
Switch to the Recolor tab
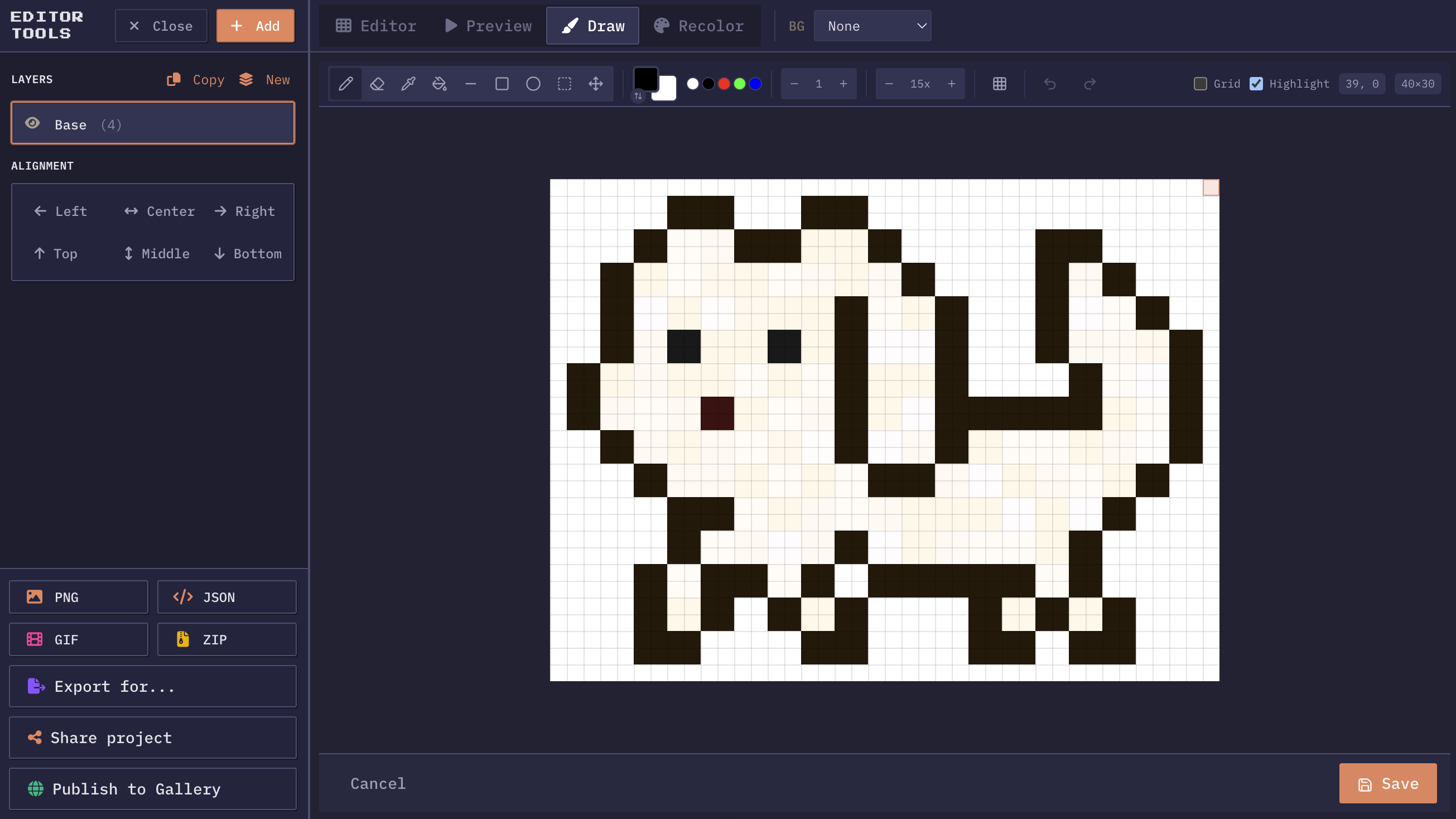[x=698, y=26]
